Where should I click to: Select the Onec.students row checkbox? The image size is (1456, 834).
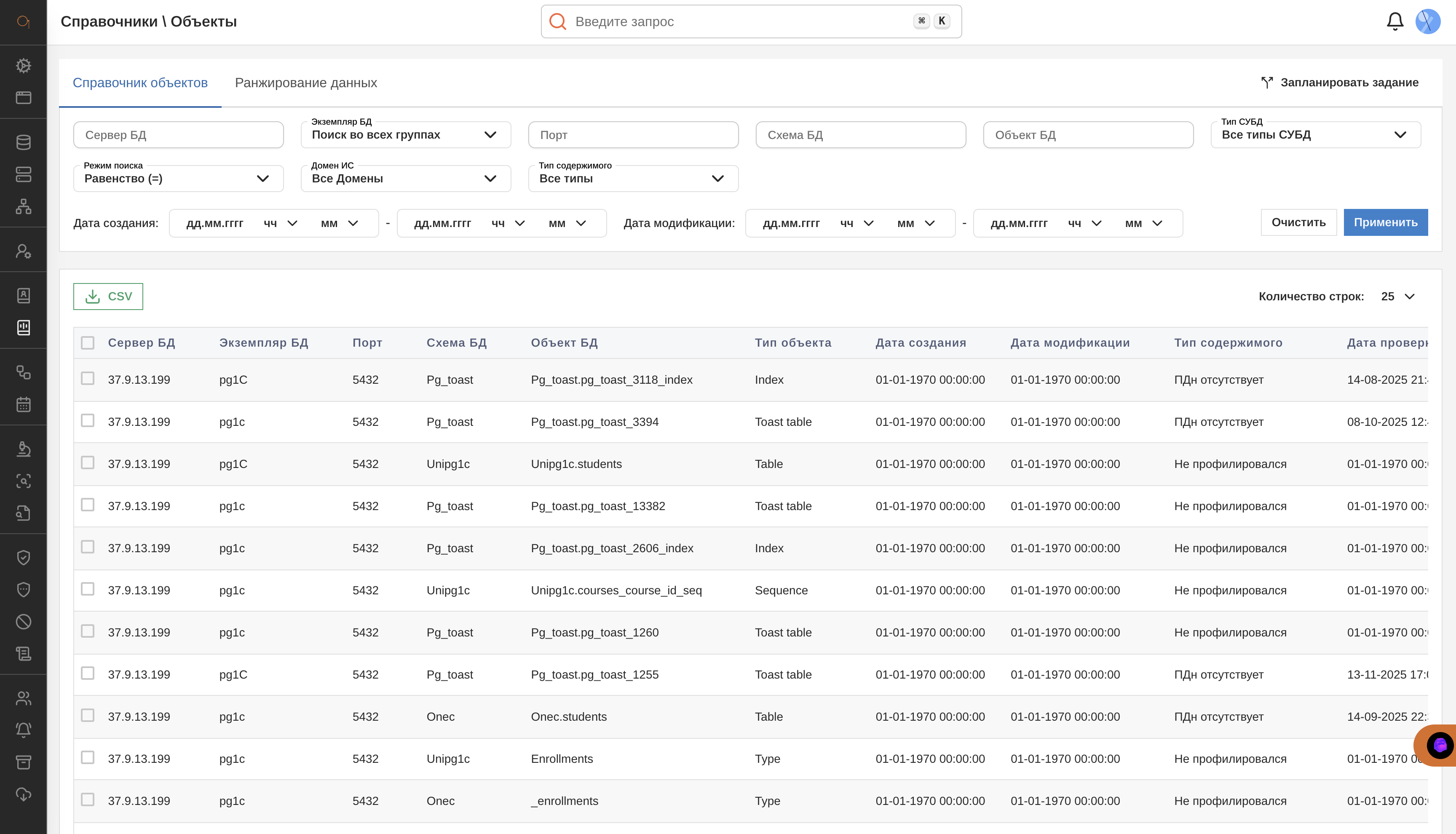point(88,716)
